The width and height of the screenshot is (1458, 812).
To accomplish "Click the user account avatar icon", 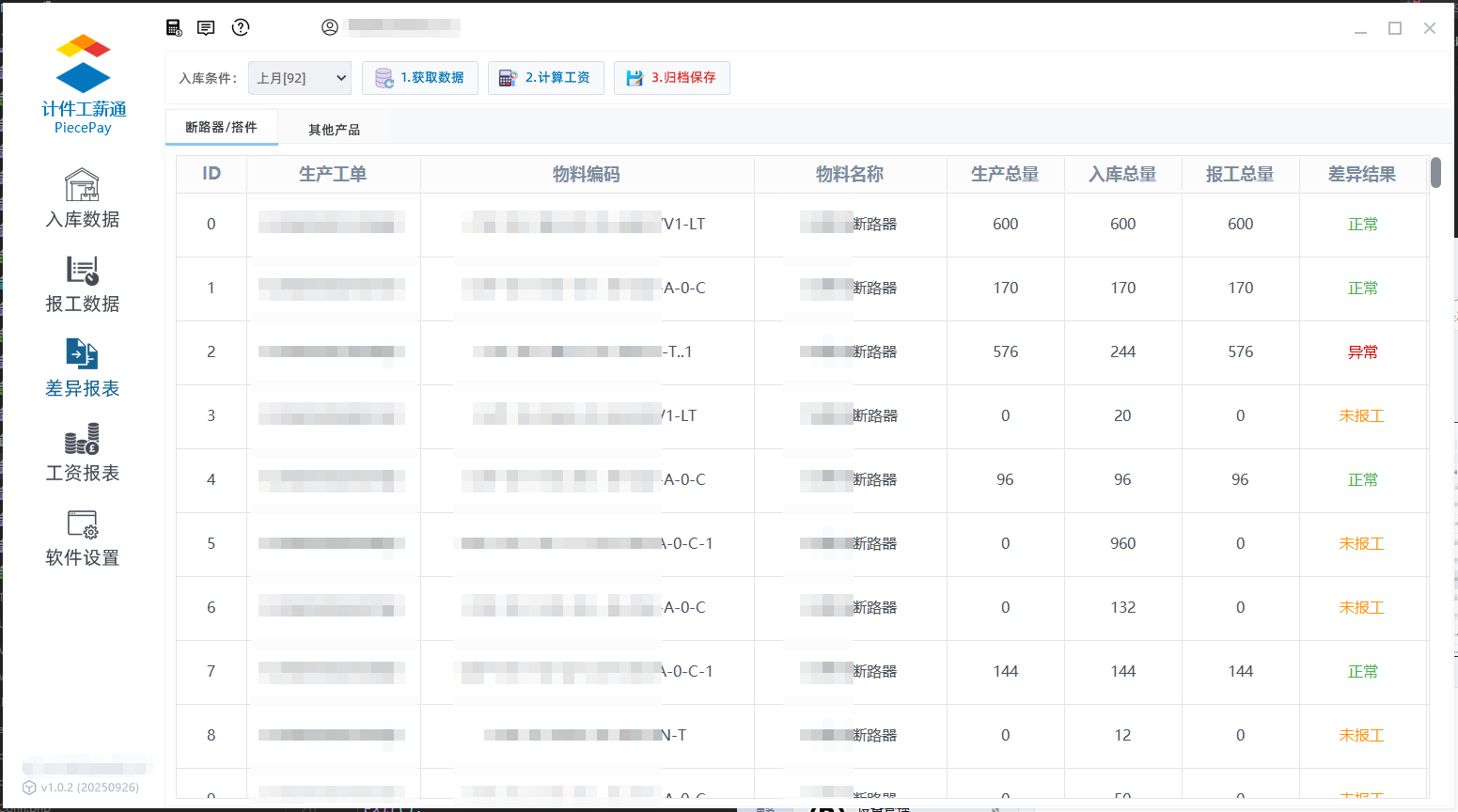I will point(330,27).
